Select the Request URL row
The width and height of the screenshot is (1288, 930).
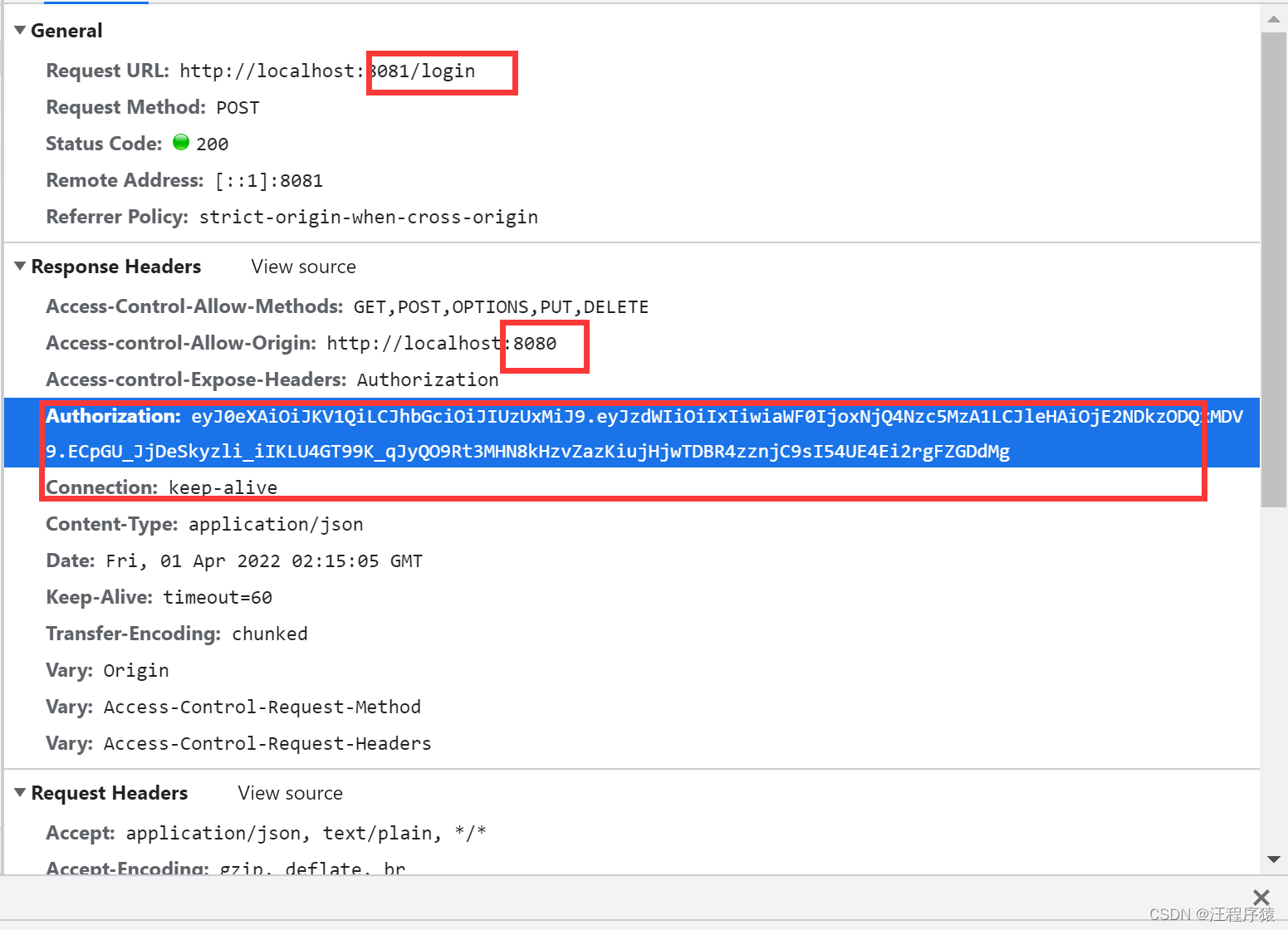(x=632, y=71)
